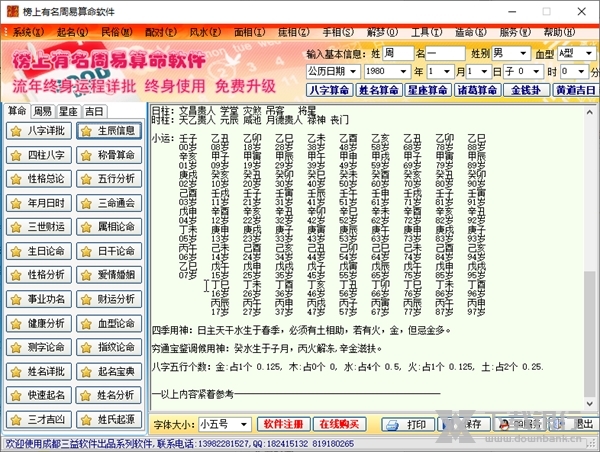Click the star icon beside 健康分析
Screen dimensions: 600x452
16,324
